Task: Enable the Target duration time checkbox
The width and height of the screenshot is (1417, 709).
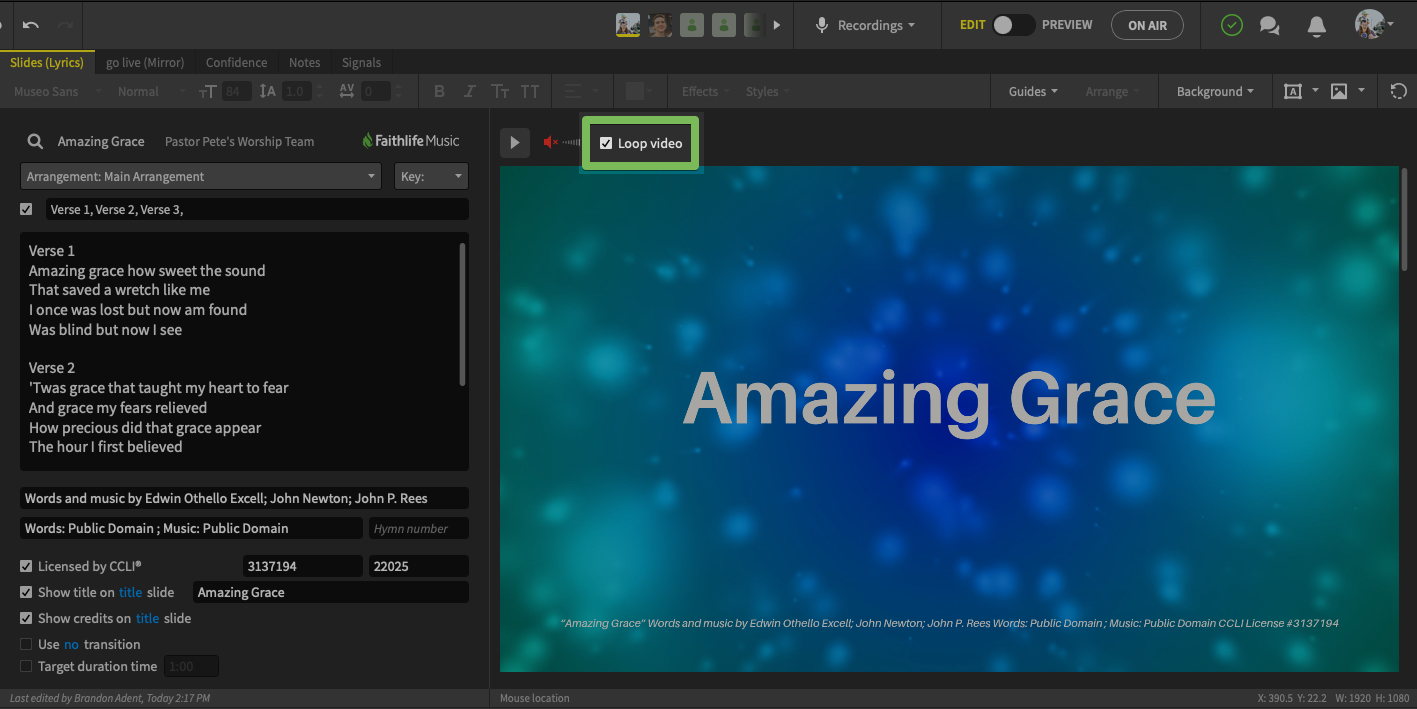Action: tap(26, 666)
